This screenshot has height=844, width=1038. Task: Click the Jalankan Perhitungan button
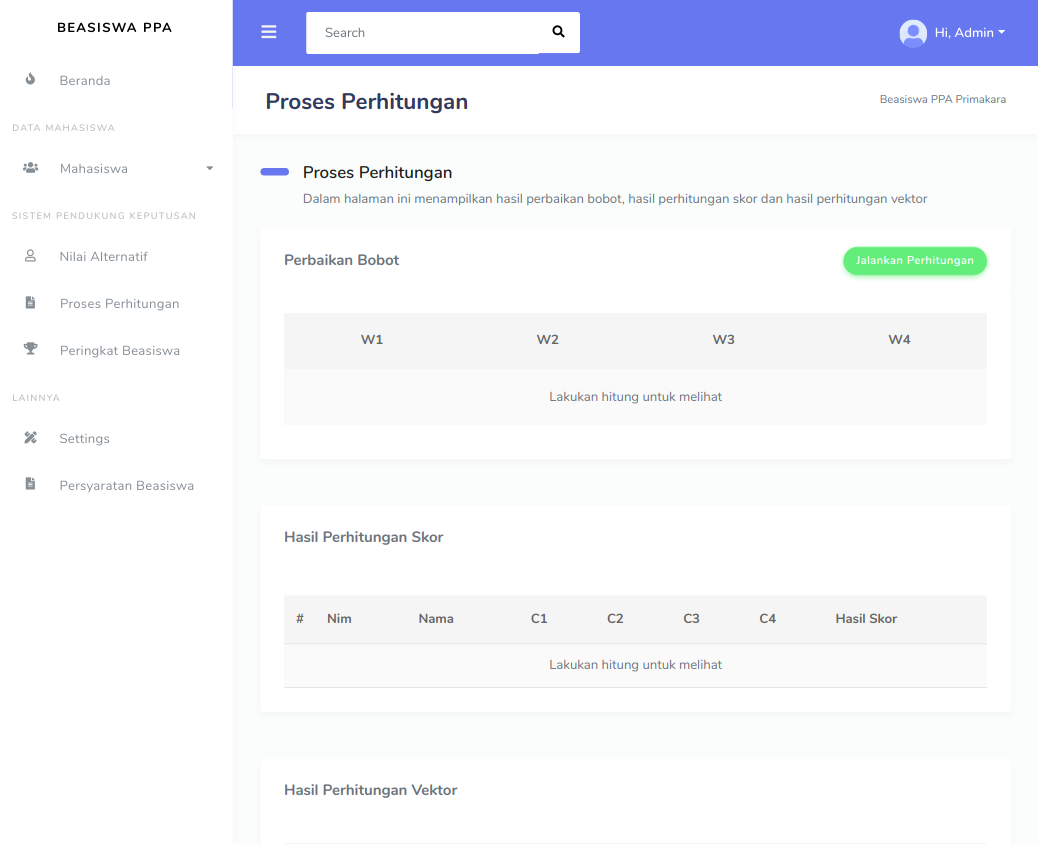pos(914,261)
